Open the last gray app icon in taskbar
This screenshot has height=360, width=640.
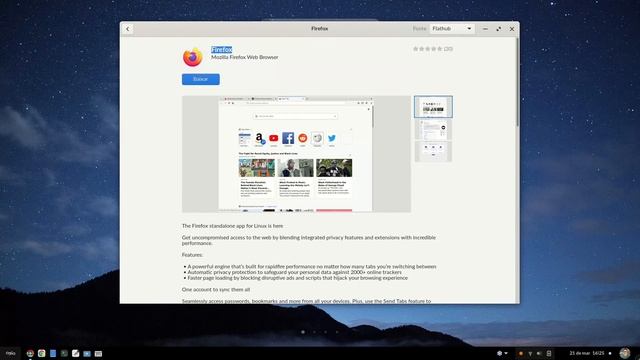click(98, 353)
